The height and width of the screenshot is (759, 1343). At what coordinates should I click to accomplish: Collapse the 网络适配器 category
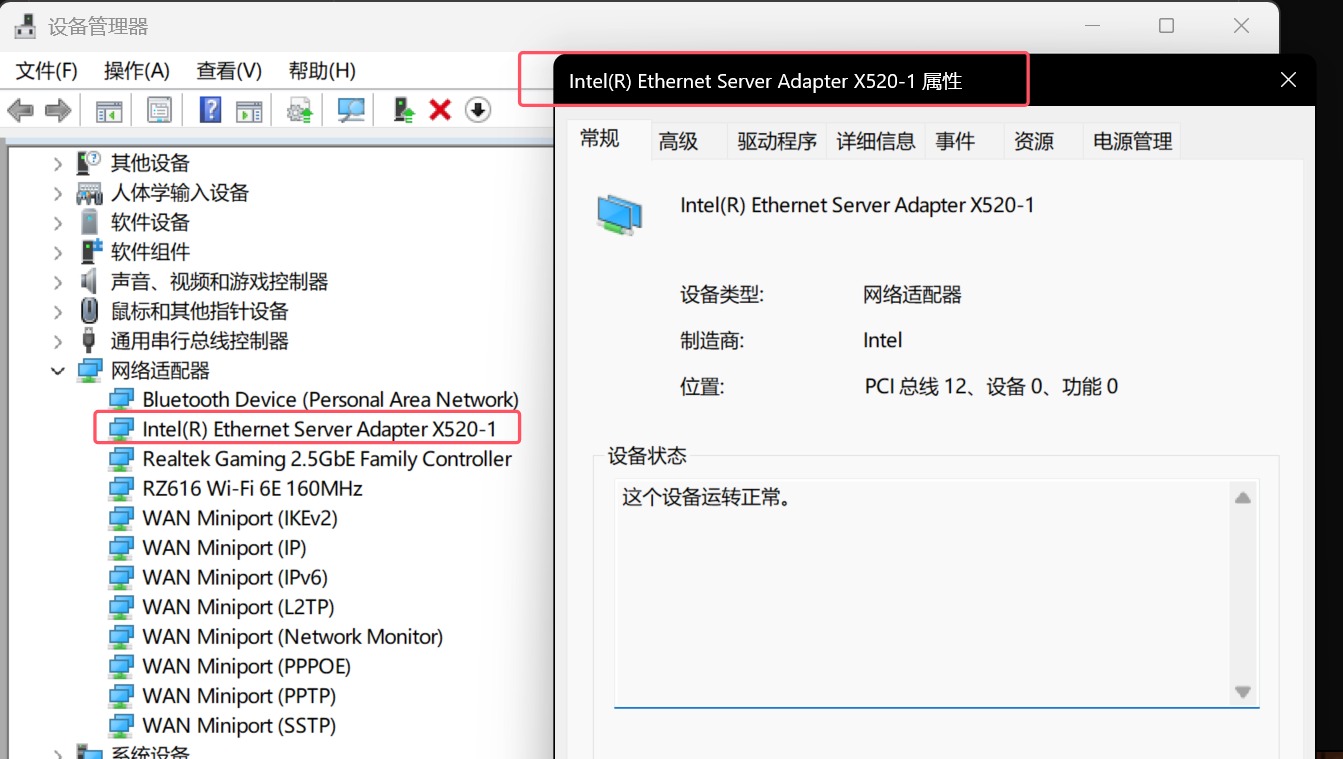(57, 371)
